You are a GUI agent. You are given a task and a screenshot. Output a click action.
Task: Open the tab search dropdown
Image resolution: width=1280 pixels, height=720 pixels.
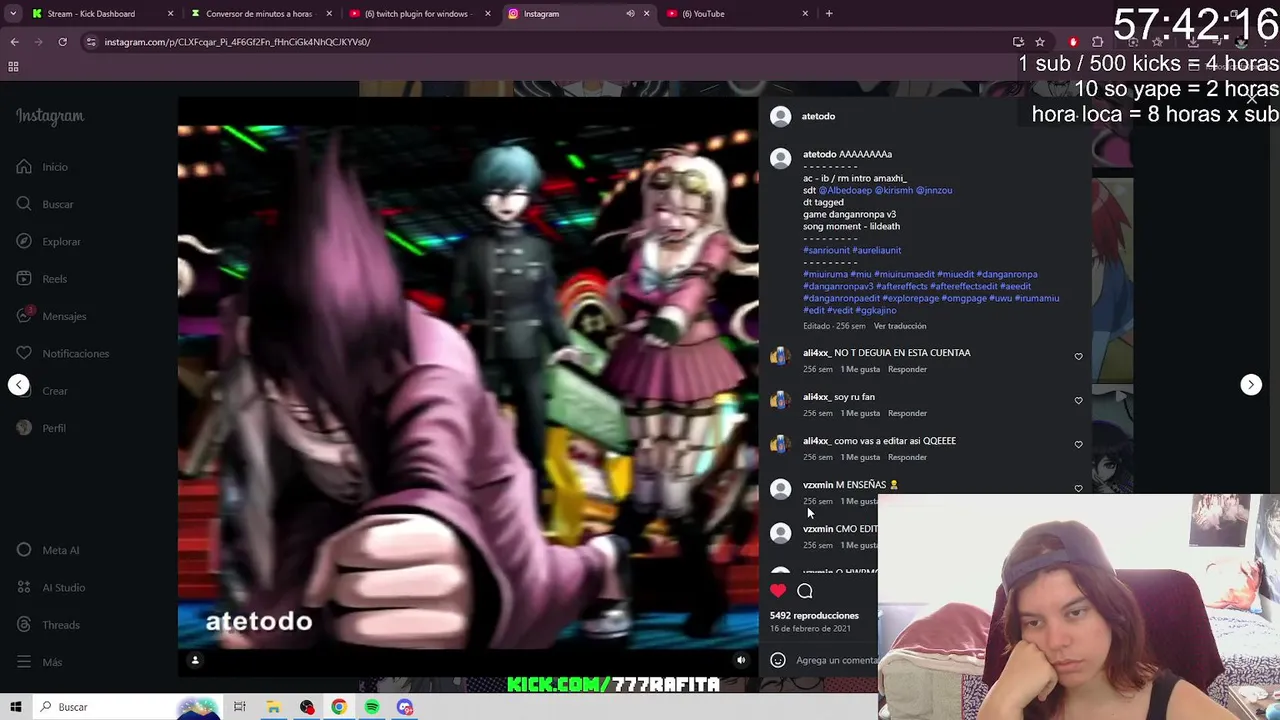(13, 14)
